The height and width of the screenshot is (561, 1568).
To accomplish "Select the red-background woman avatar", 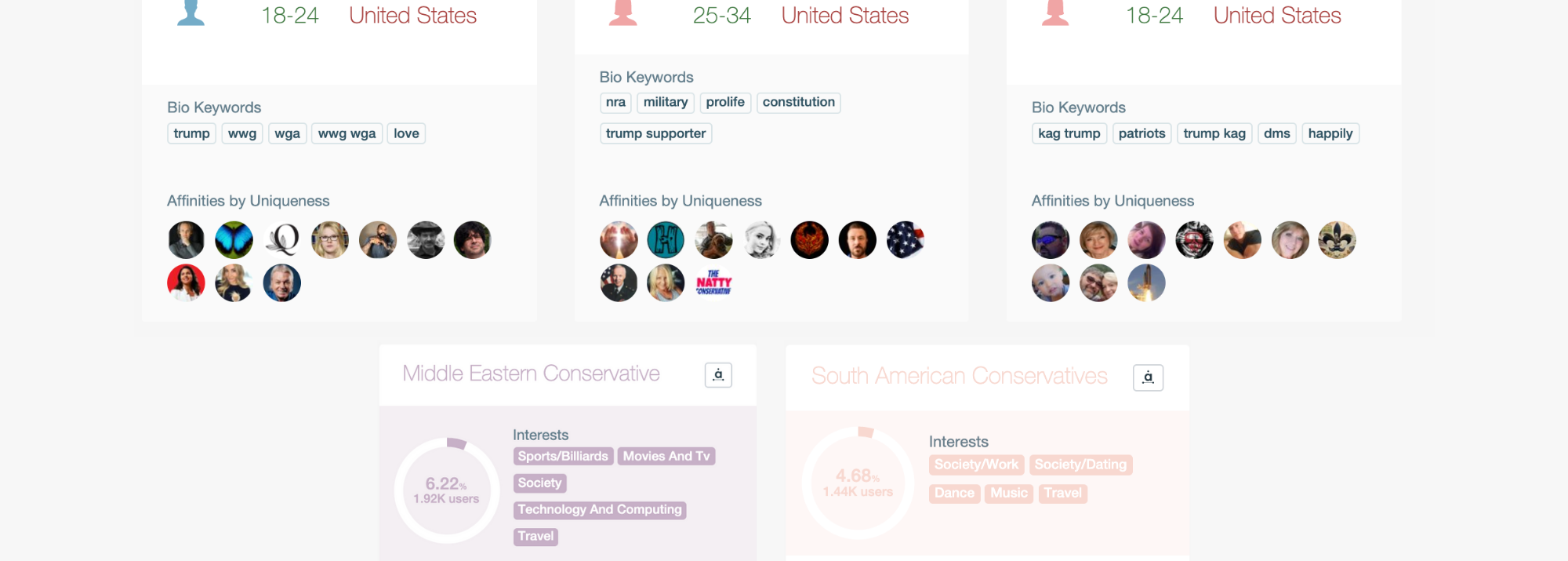I will pos(186,283).
